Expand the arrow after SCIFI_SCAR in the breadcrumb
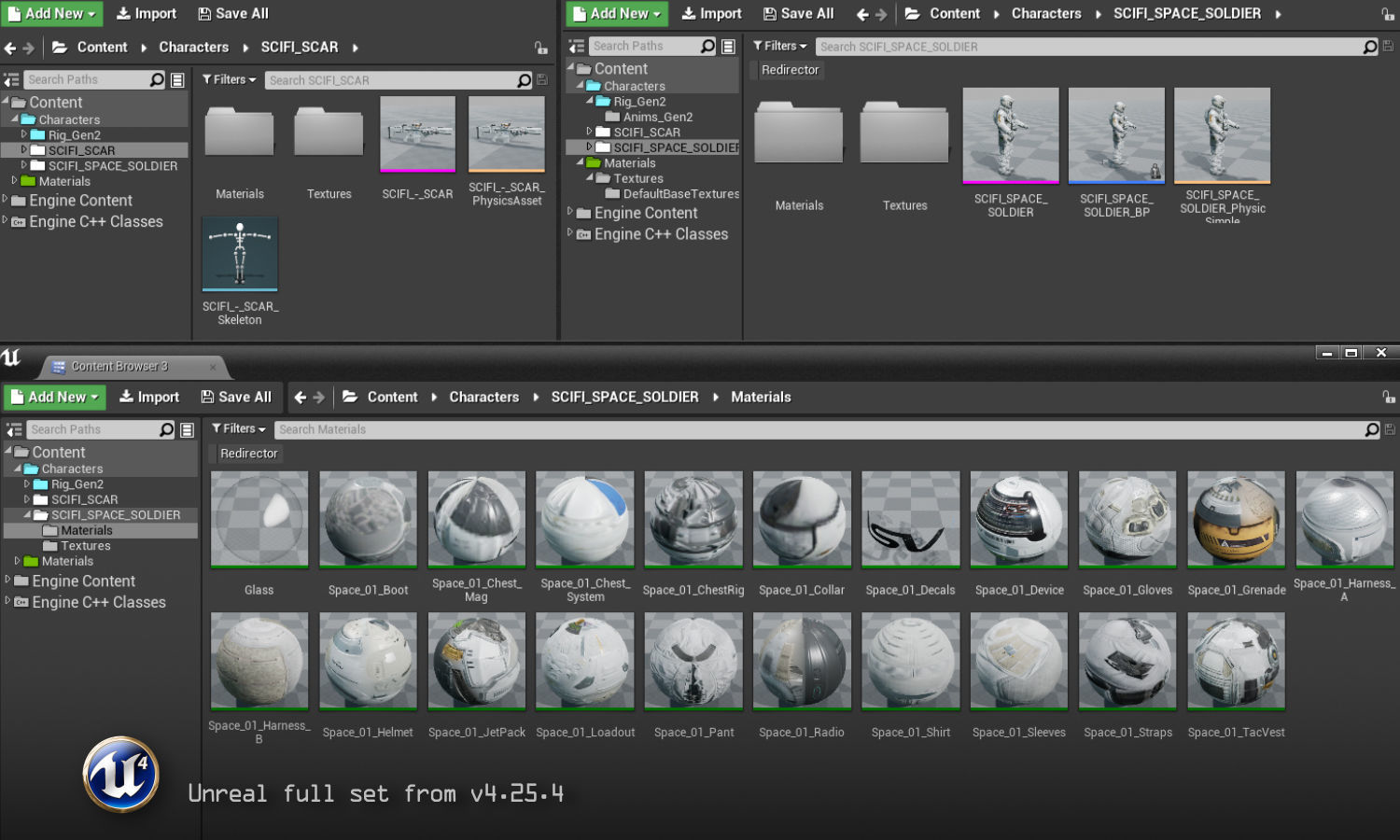Screen dimensions: 1400x840 coord(355,48)
